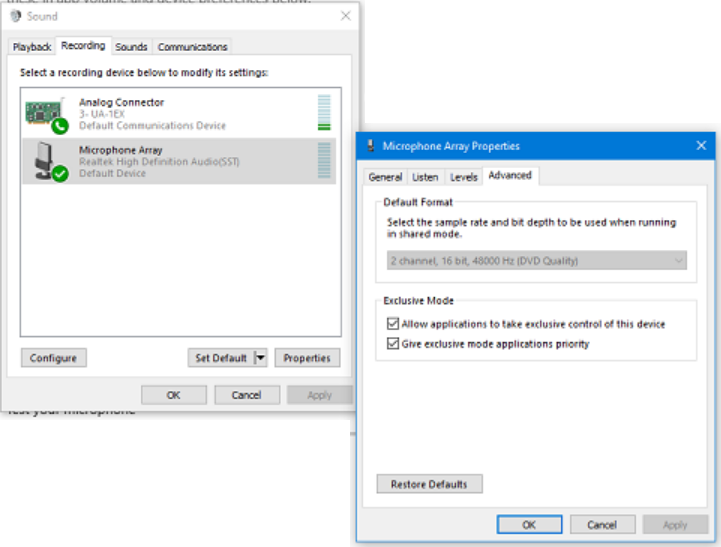721x547 pixels.
Task: Open the Communications tab
Action: click(192, 47)
